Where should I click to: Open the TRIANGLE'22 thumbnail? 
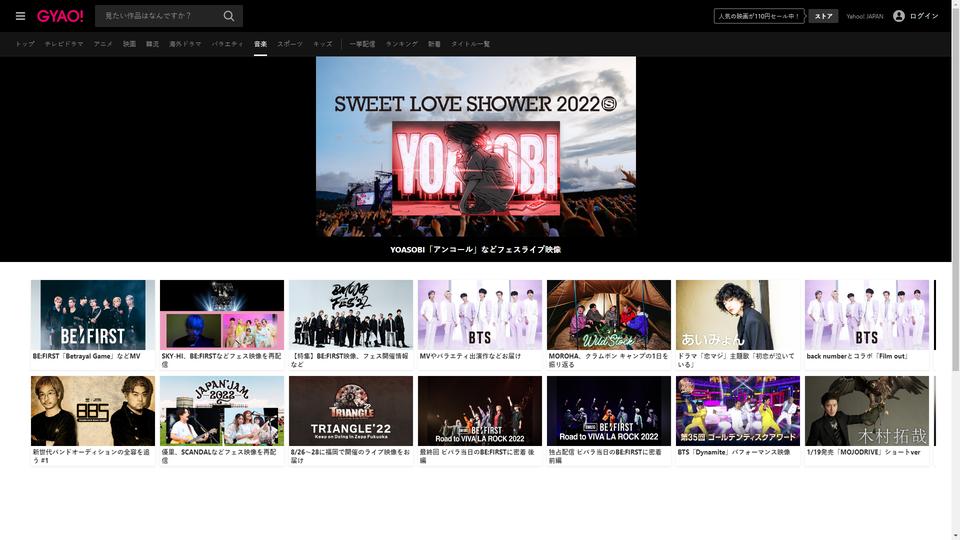(351, 411)
